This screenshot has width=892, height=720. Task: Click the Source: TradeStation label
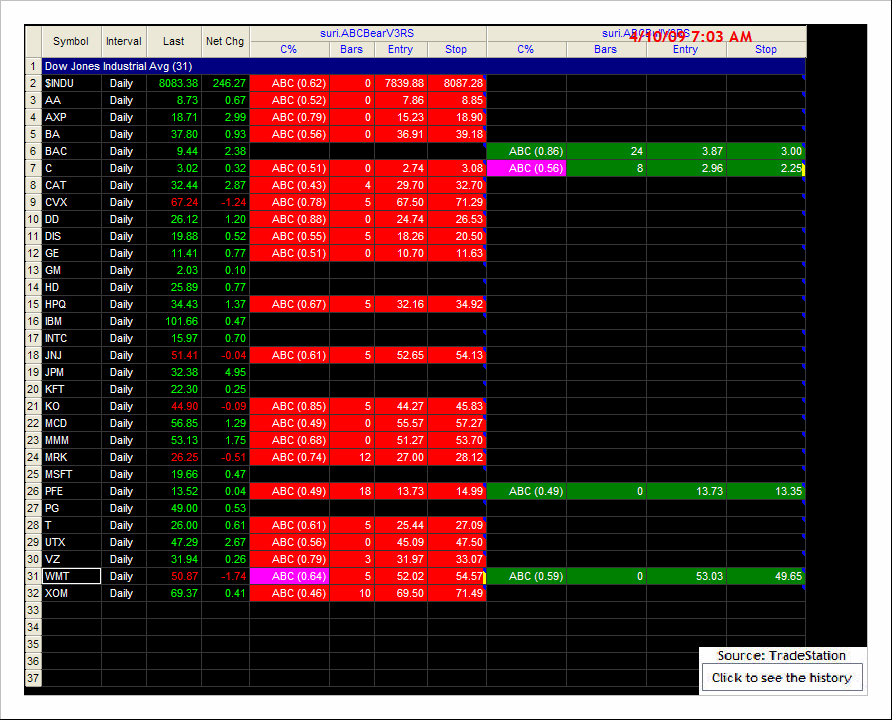(781, 656)
